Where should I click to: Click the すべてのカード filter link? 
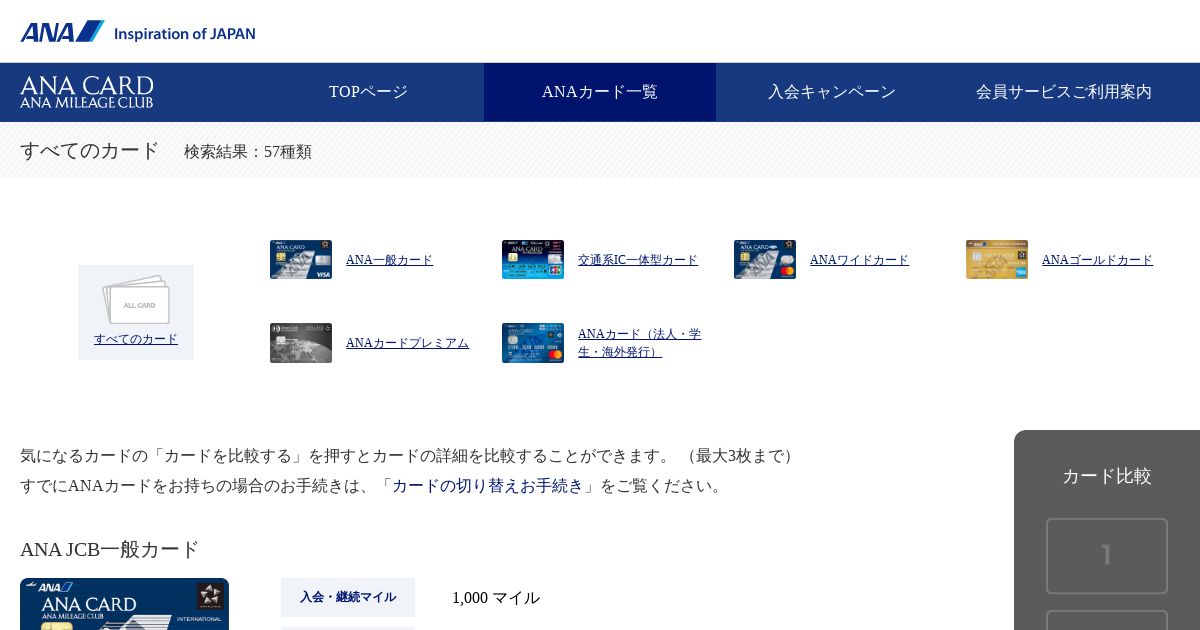click(x=136, y=339)
